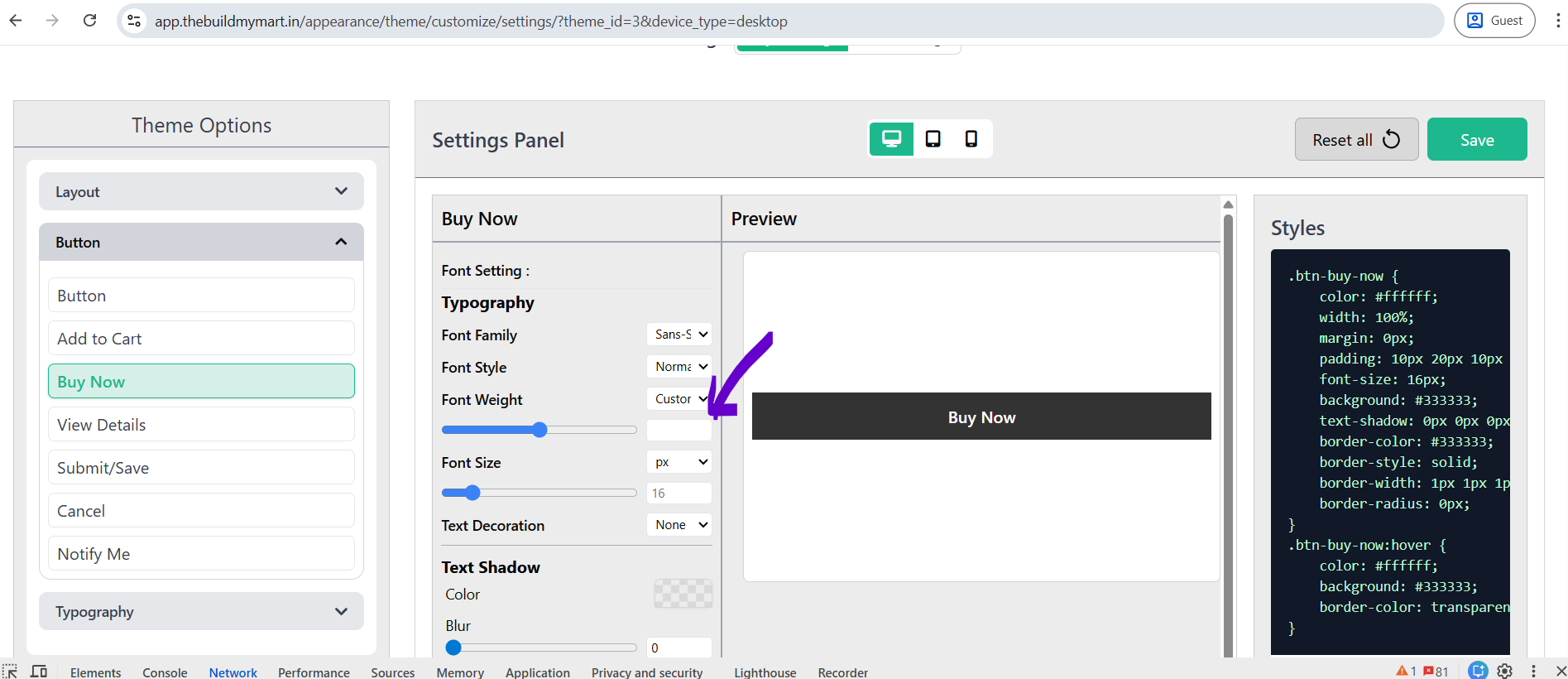Click settings panel scrollbar up arrow
Screen dimensions: 1568x679
(1228, 204)
